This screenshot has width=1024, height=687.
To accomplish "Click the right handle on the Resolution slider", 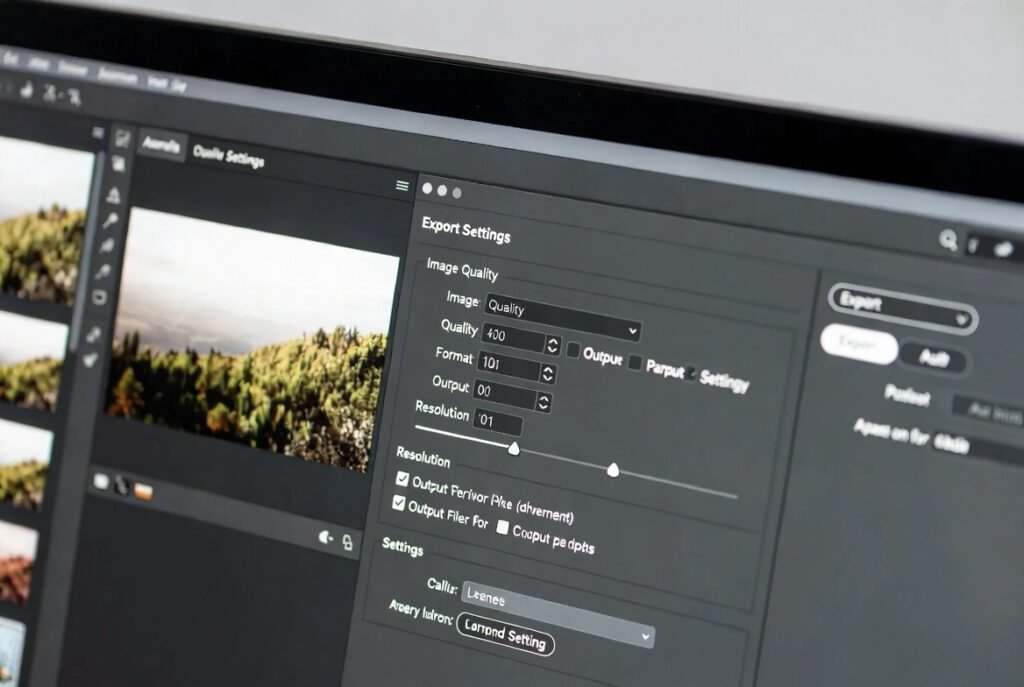I will point(613,470).
